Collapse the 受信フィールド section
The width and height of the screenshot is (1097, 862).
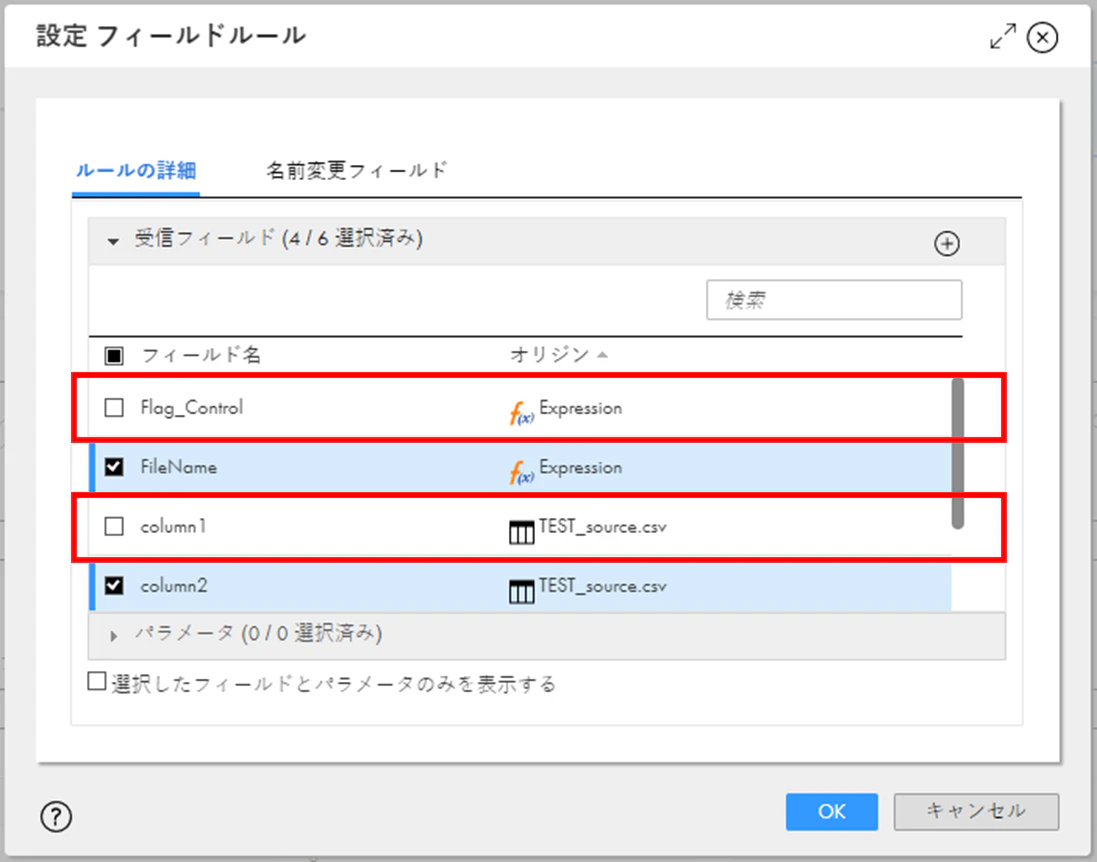(113, 241)
